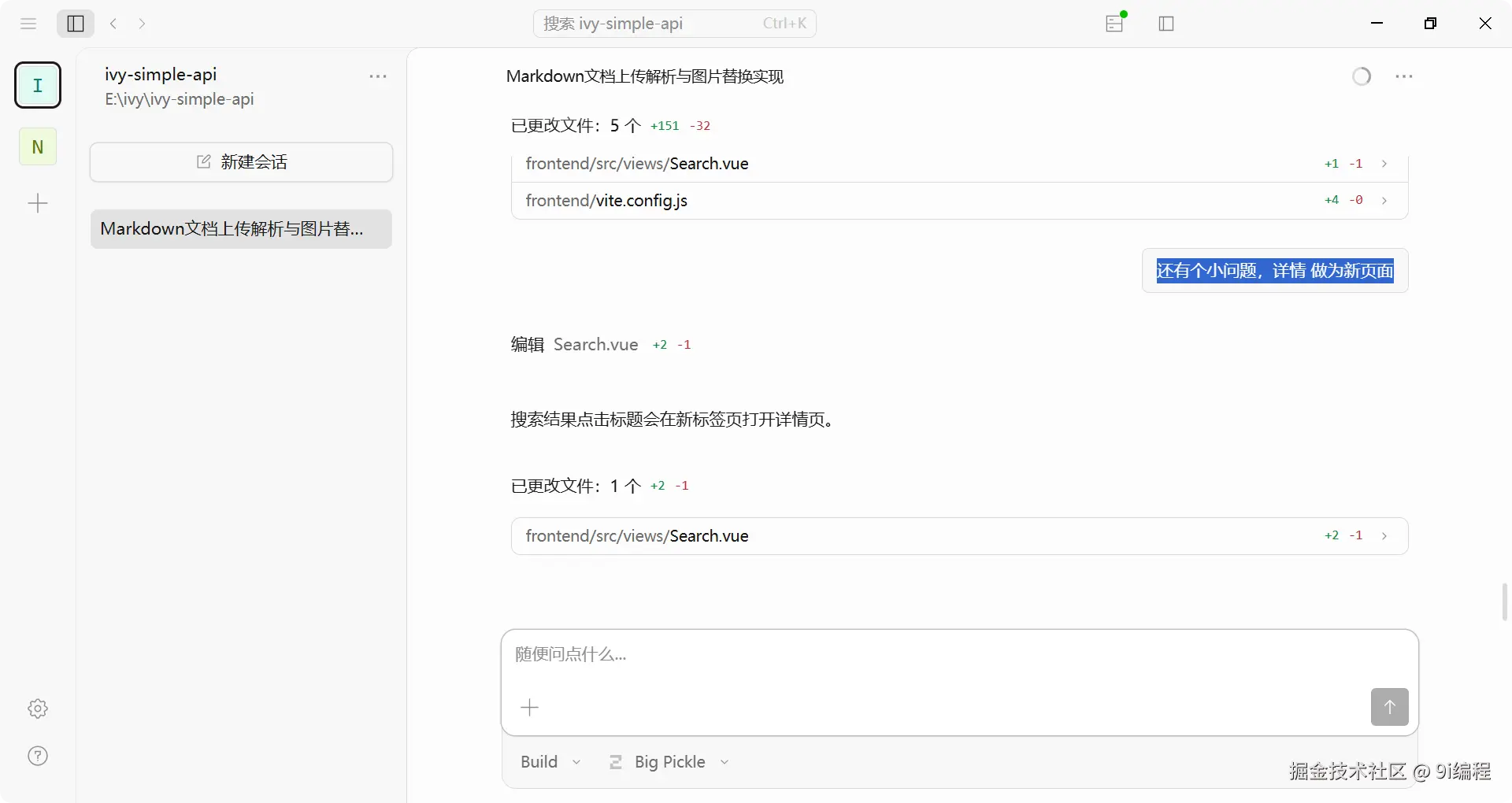This screenshot has height=803, width=1512.
Task: Click the project path E:\ivy\ivy-simple-api
Action: click(180, 99)
